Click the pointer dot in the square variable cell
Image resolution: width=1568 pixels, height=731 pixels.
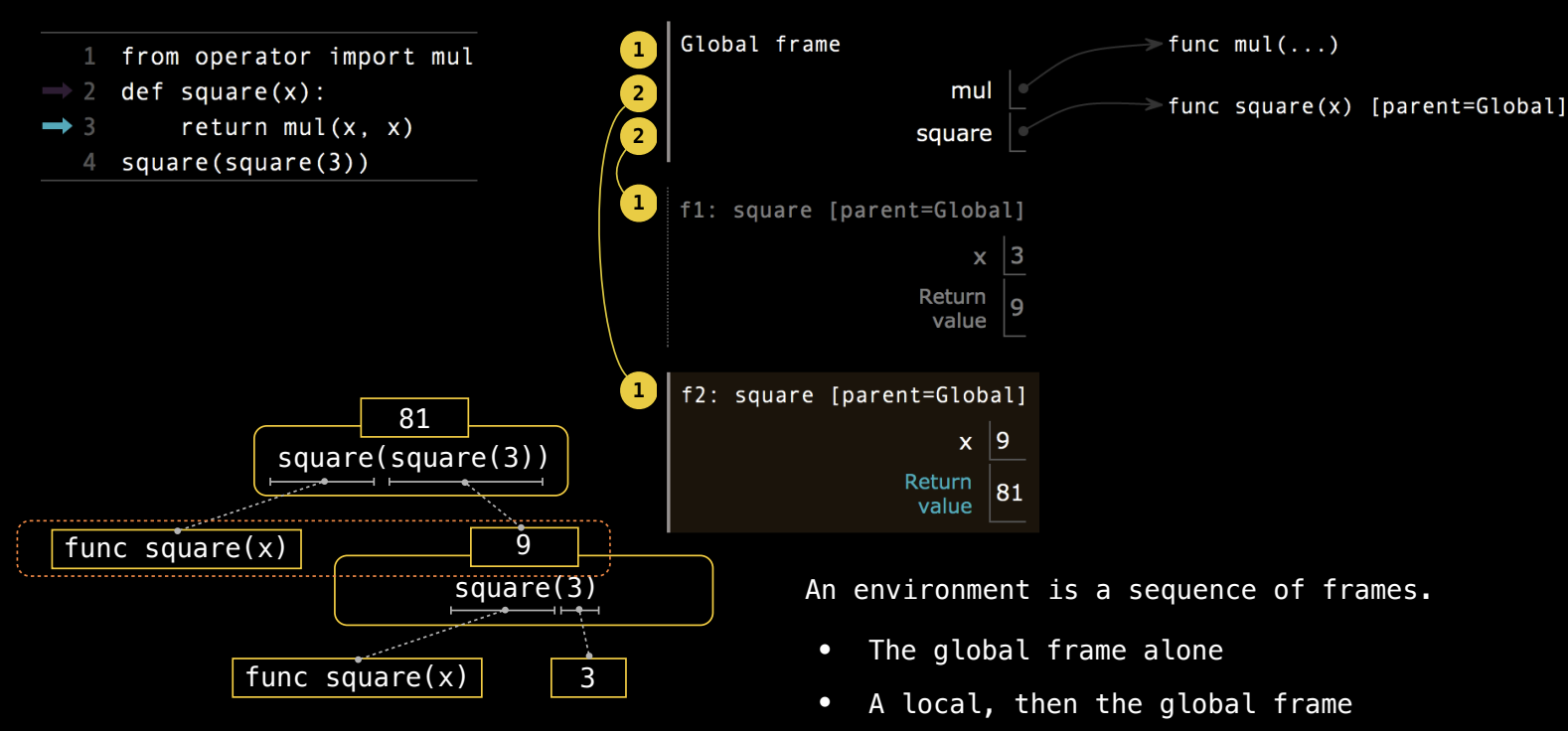pyautogui.click(x=1023, y=131)
